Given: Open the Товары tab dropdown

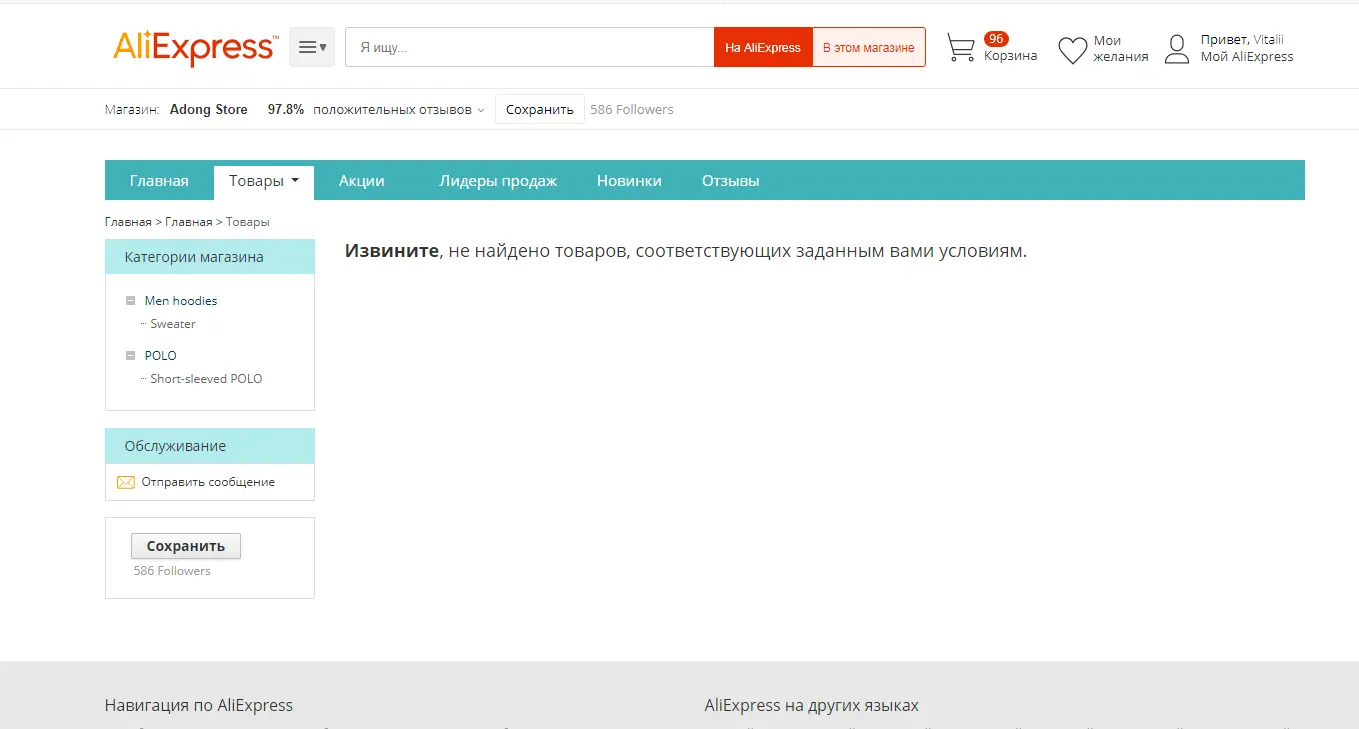Looking at the screenshot, I should pyautogui.click(x=264, y=181).
